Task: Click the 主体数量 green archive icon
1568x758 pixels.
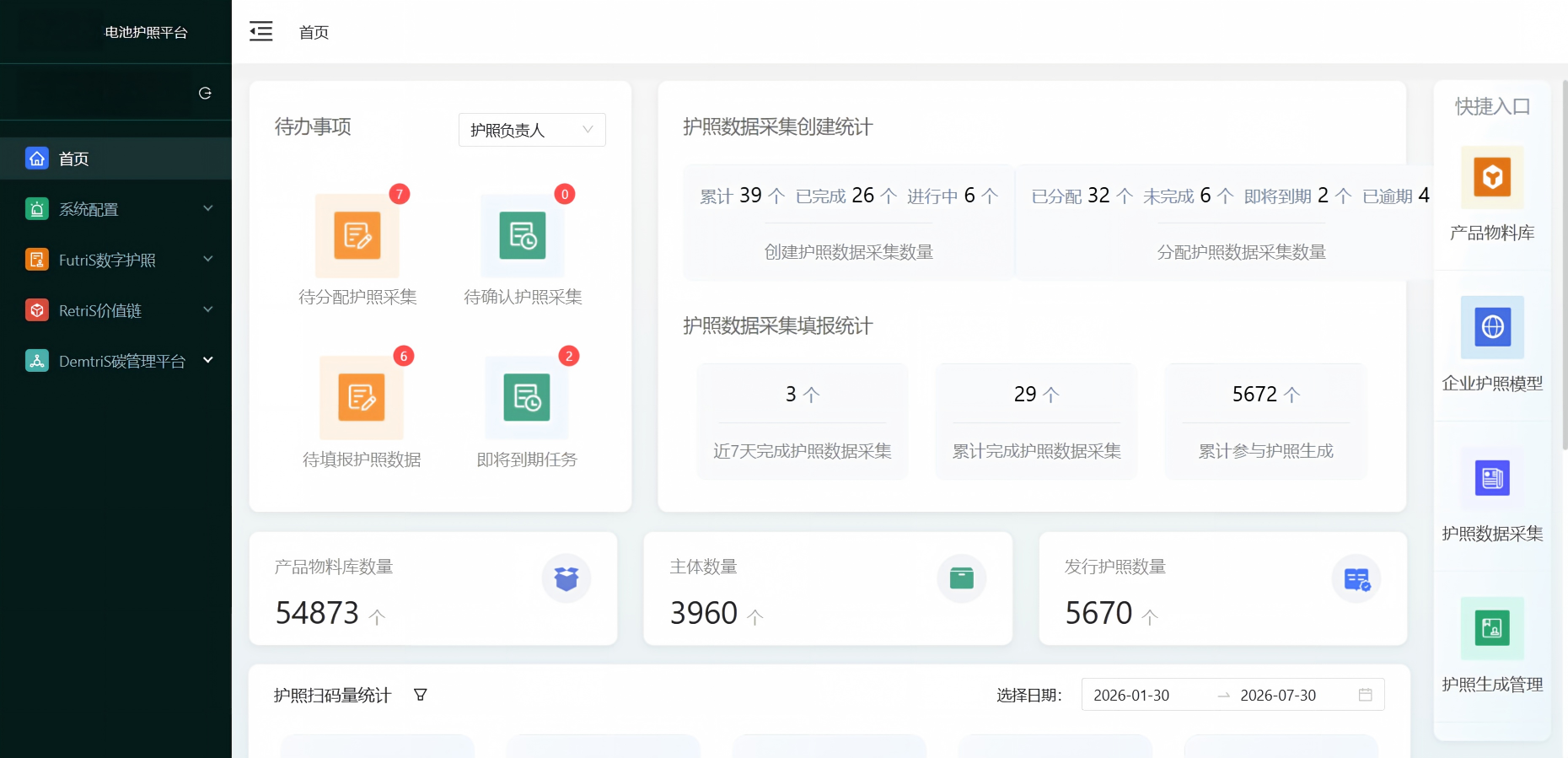Action: [x=962, y=578]
